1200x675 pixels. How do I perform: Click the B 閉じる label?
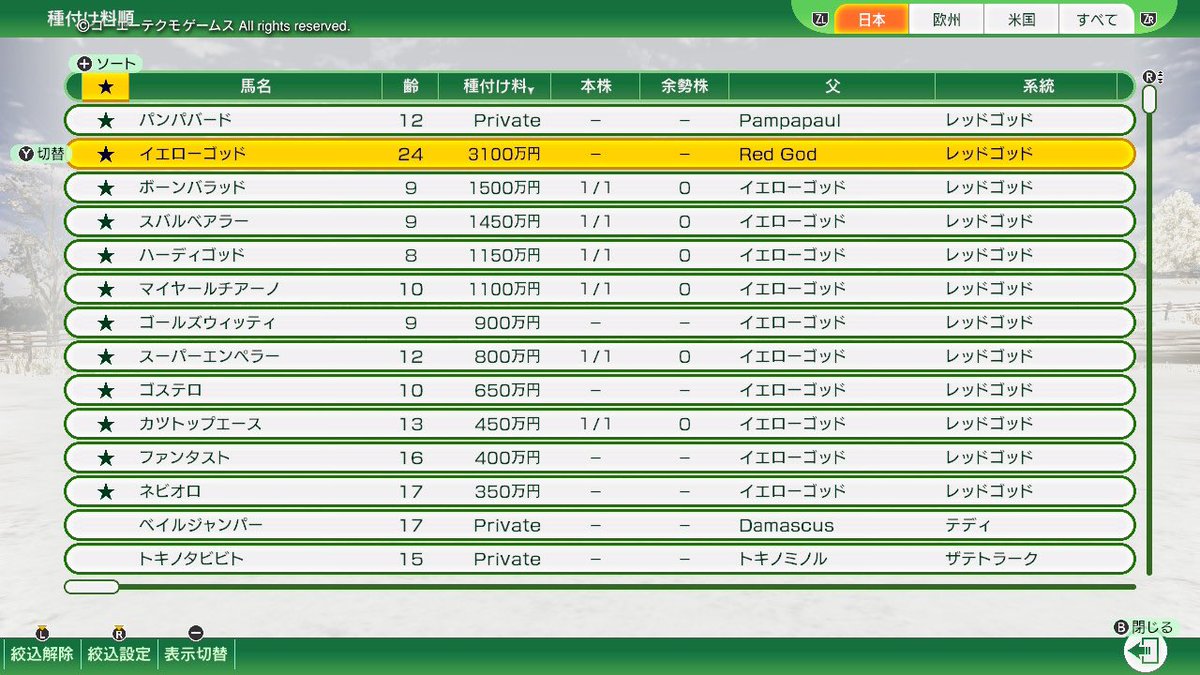[1145, 628]
